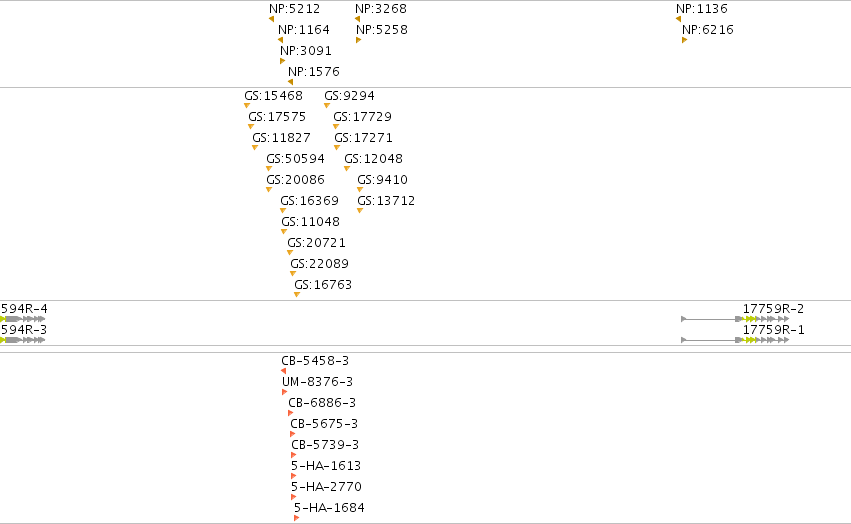The image size is (851, 524).
Task: Click the 594R-3 transcript exon glyph
Action: coord(23,340)
